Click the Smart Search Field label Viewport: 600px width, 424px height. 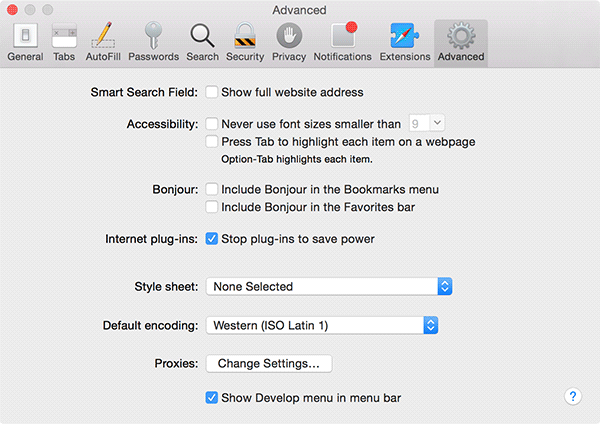144,92
